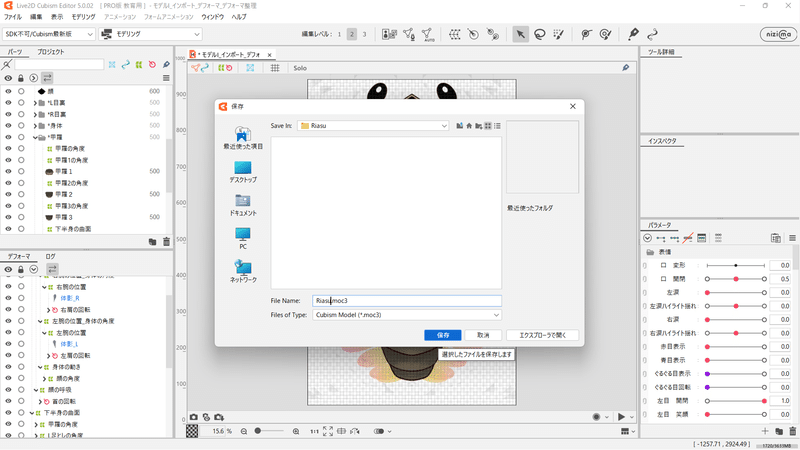Open the Files of Type dropdown
The width and height of the screenshot is (800, 450).
407,315
